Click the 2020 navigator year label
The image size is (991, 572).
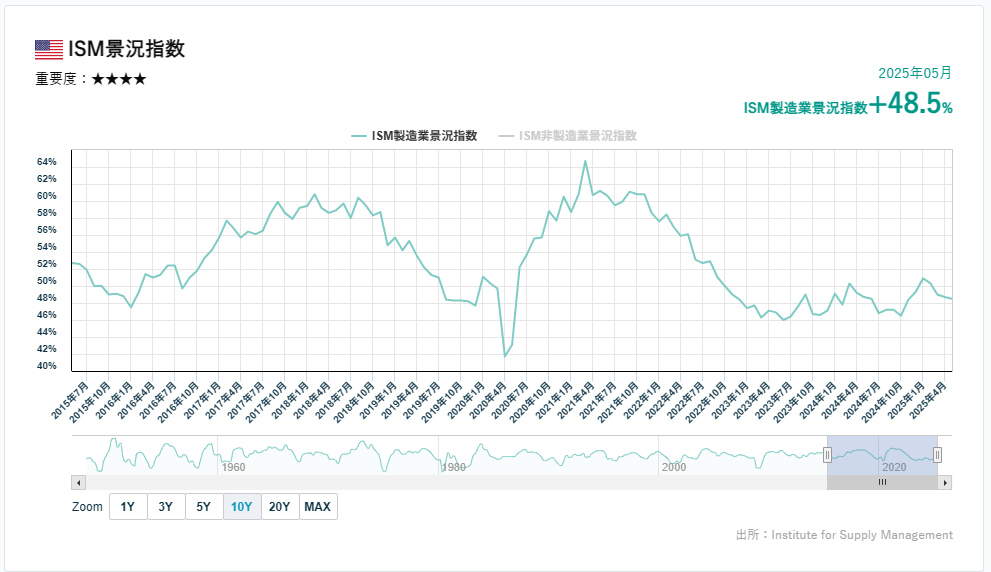[894, 467]
